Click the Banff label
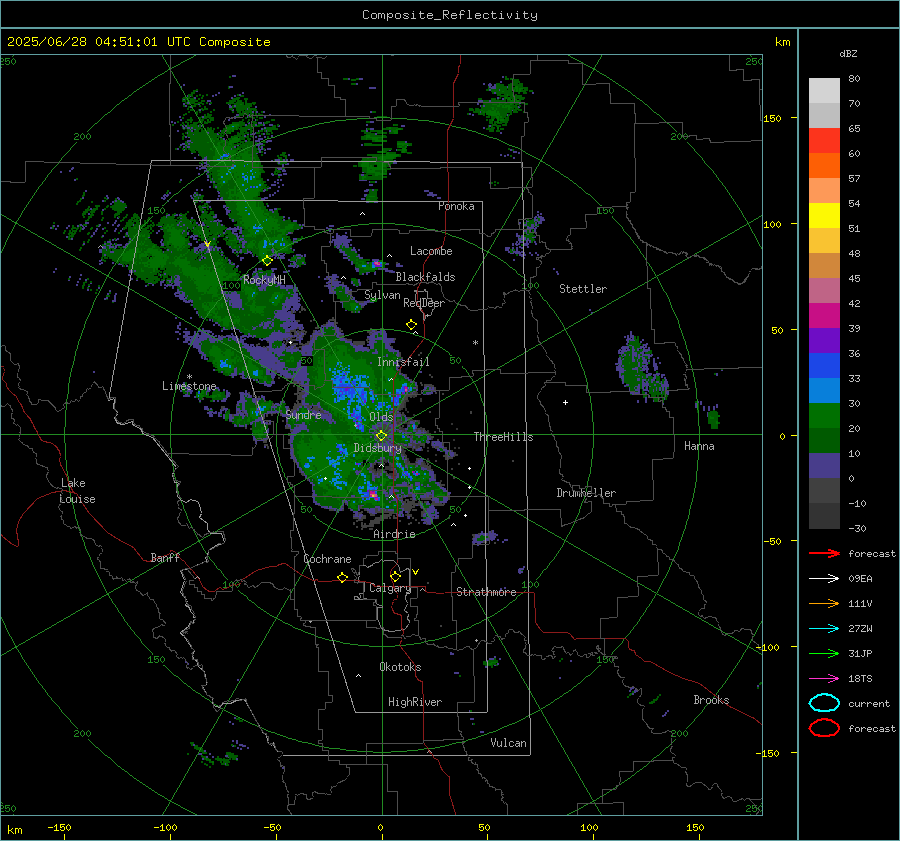 coord(165,557)
